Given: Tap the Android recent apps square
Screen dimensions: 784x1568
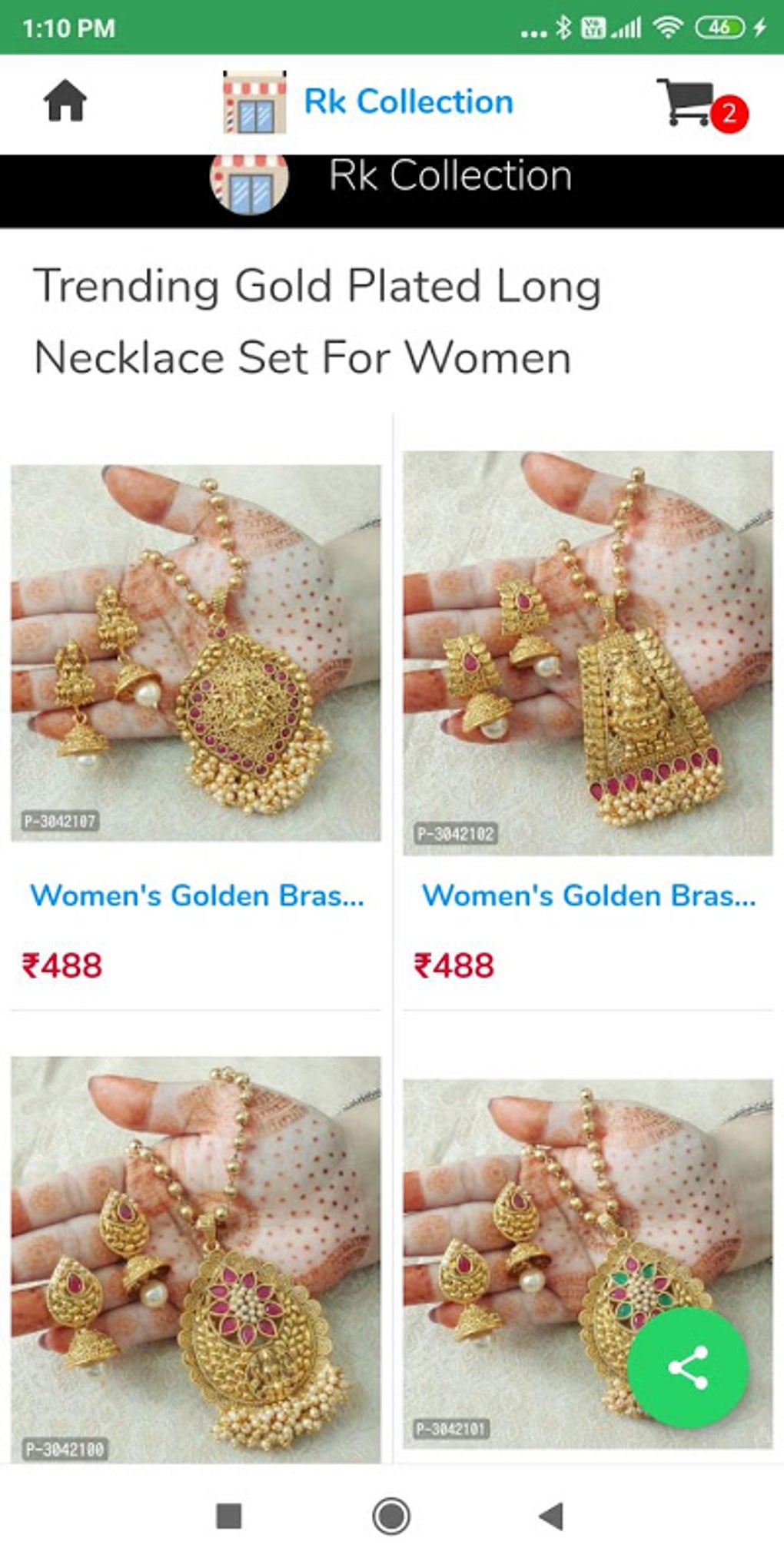Looking at the screenshot, I should click(229, 1517).
